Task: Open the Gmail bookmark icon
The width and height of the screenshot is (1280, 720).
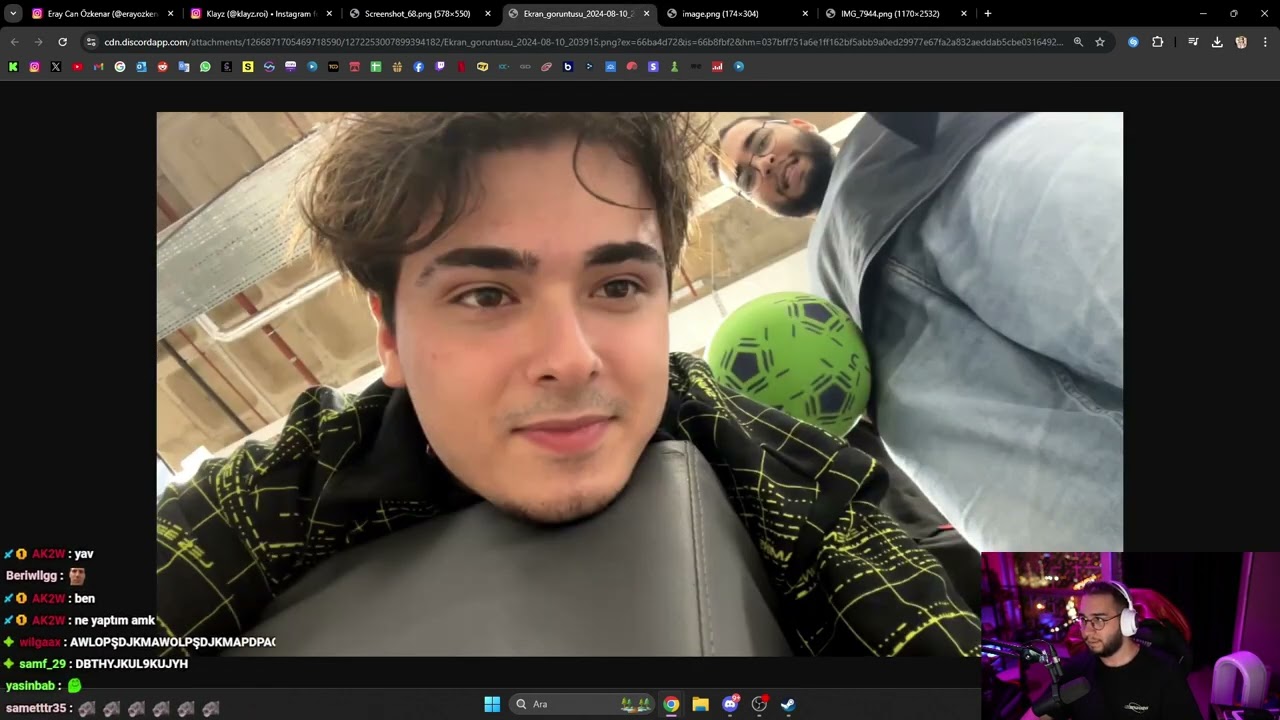Action: coord(98,67)
